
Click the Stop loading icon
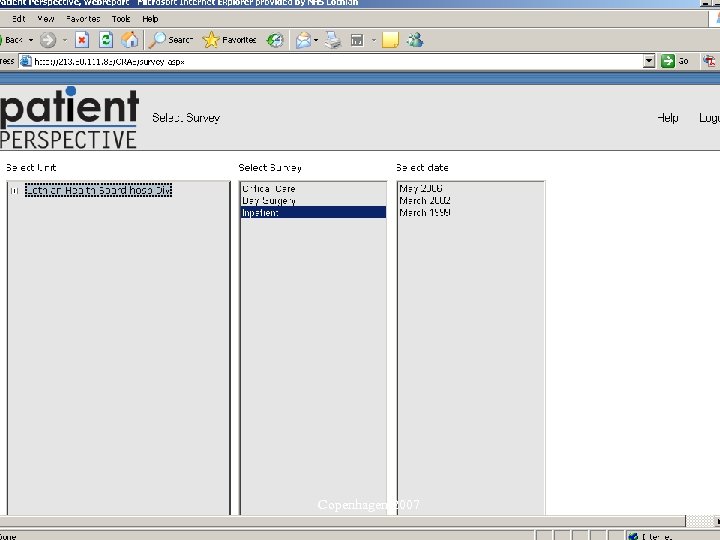(82, 40)
